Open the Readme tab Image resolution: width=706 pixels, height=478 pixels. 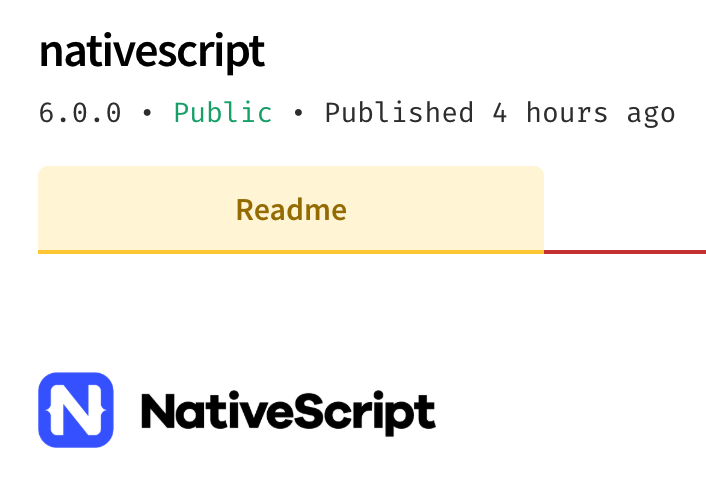click(x=291, y=210)
